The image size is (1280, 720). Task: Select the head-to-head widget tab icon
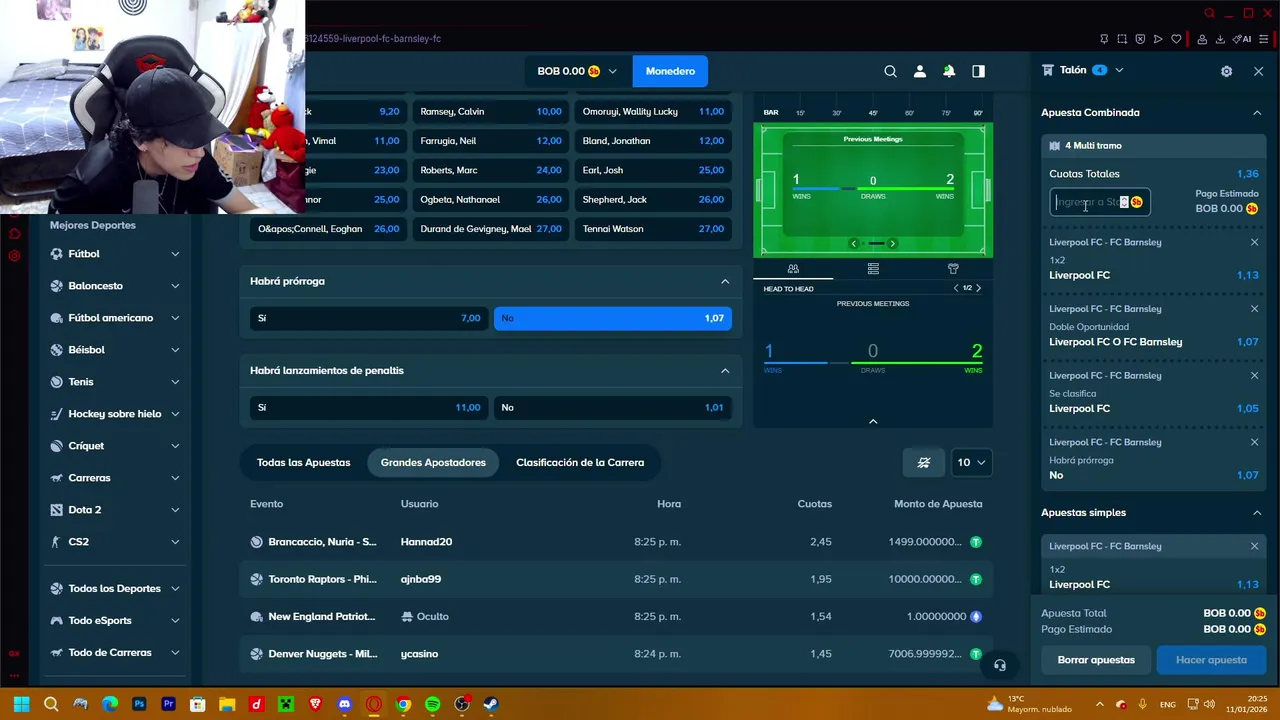(793, 269)
